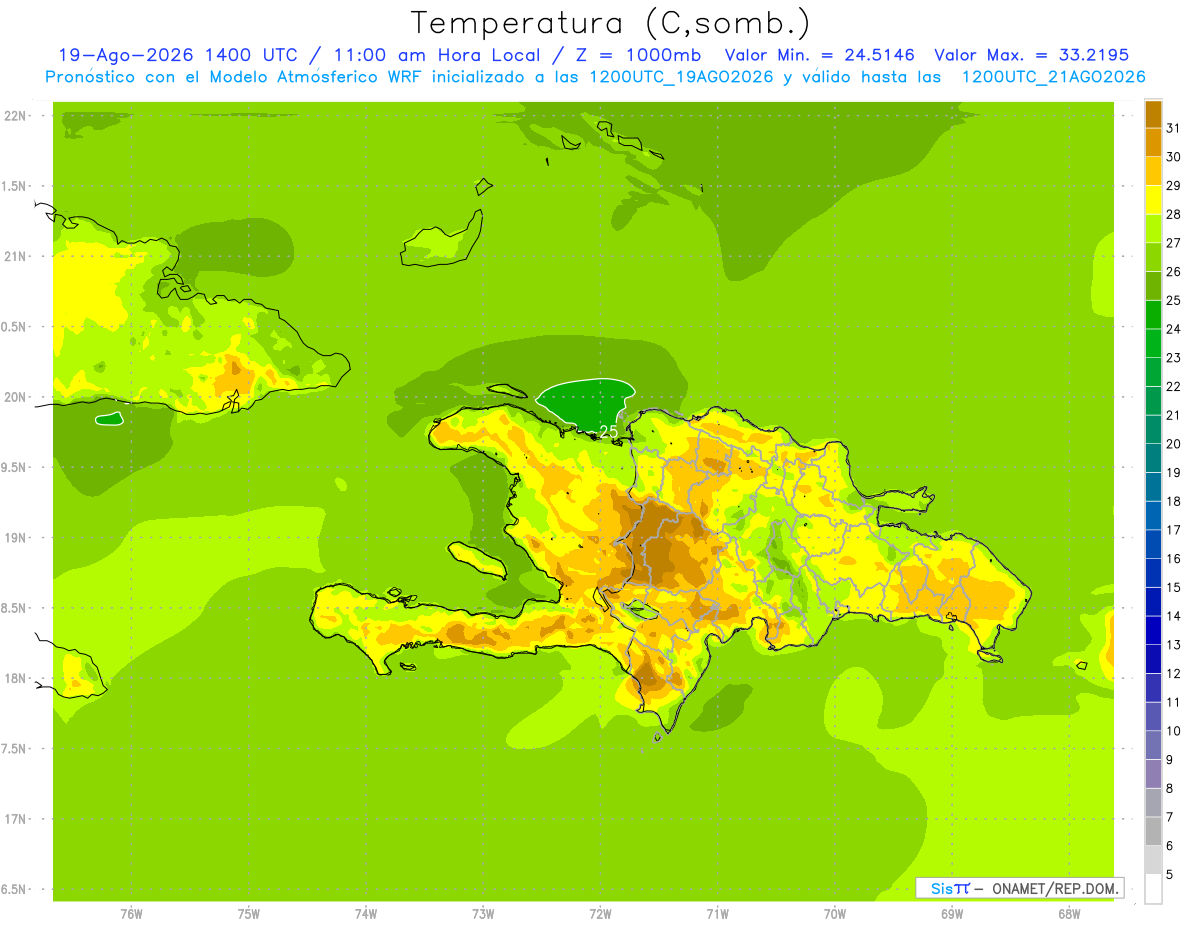This screenshot has width=1200, height=927.
Task: Click the "72W" longitude axis label
Action: [600, 913]
